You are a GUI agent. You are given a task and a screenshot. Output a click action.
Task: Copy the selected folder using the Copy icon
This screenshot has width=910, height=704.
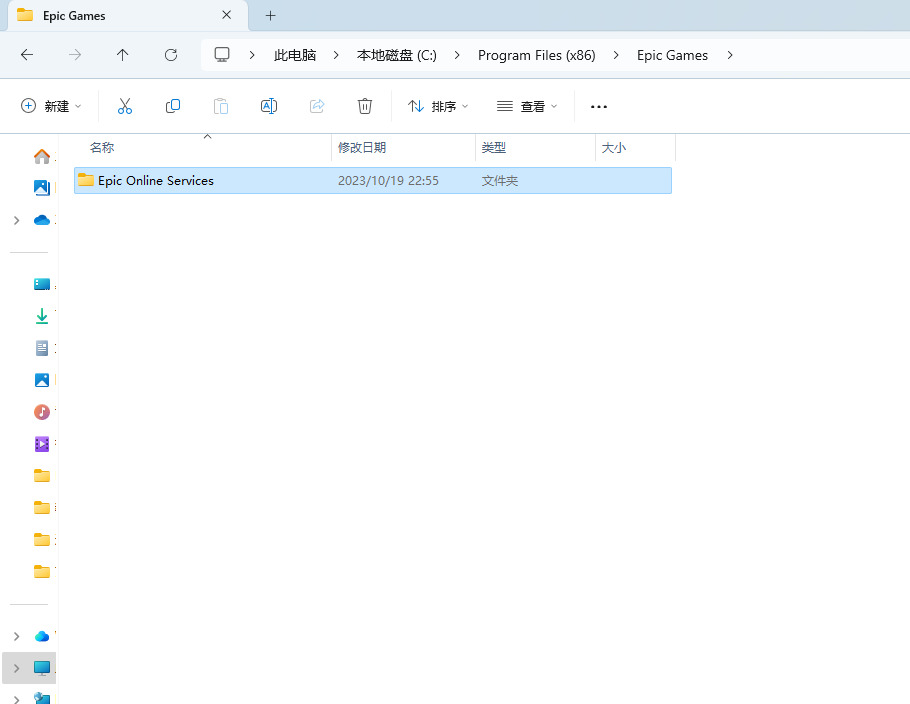point(173,106)
